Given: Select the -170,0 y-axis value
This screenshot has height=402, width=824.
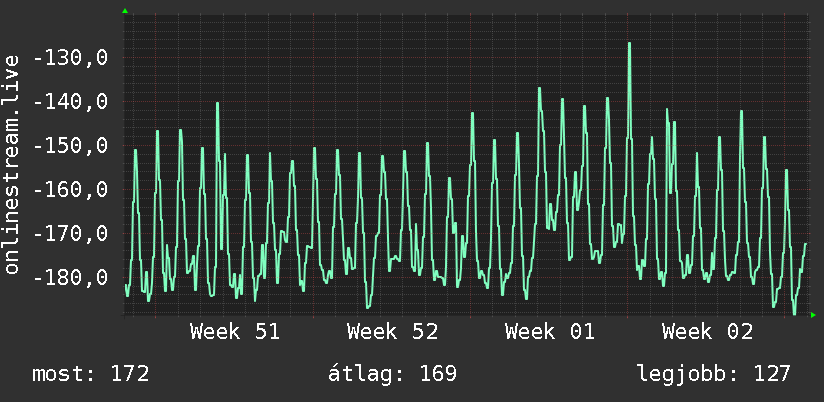Looking at the screenshot, I should coord(70,233).
